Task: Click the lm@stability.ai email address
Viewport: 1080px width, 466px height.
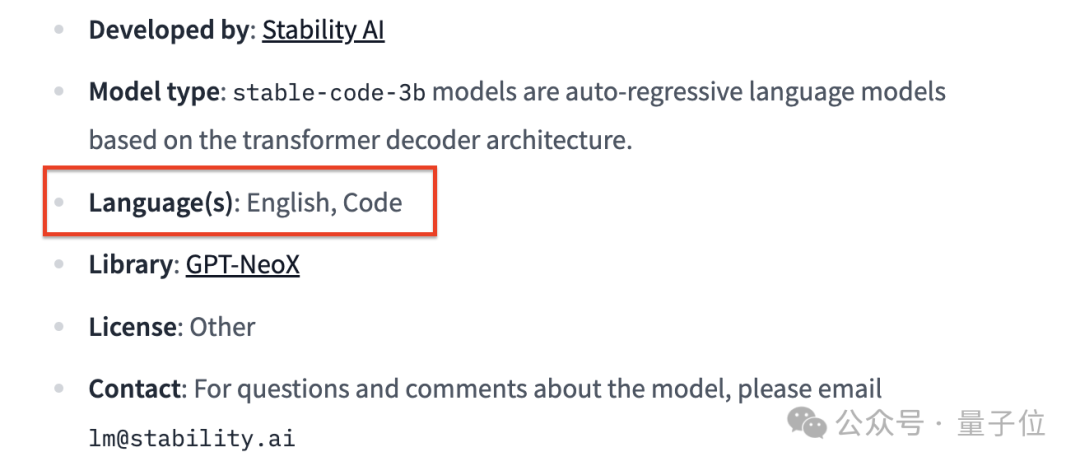Action: coord(192,438)
